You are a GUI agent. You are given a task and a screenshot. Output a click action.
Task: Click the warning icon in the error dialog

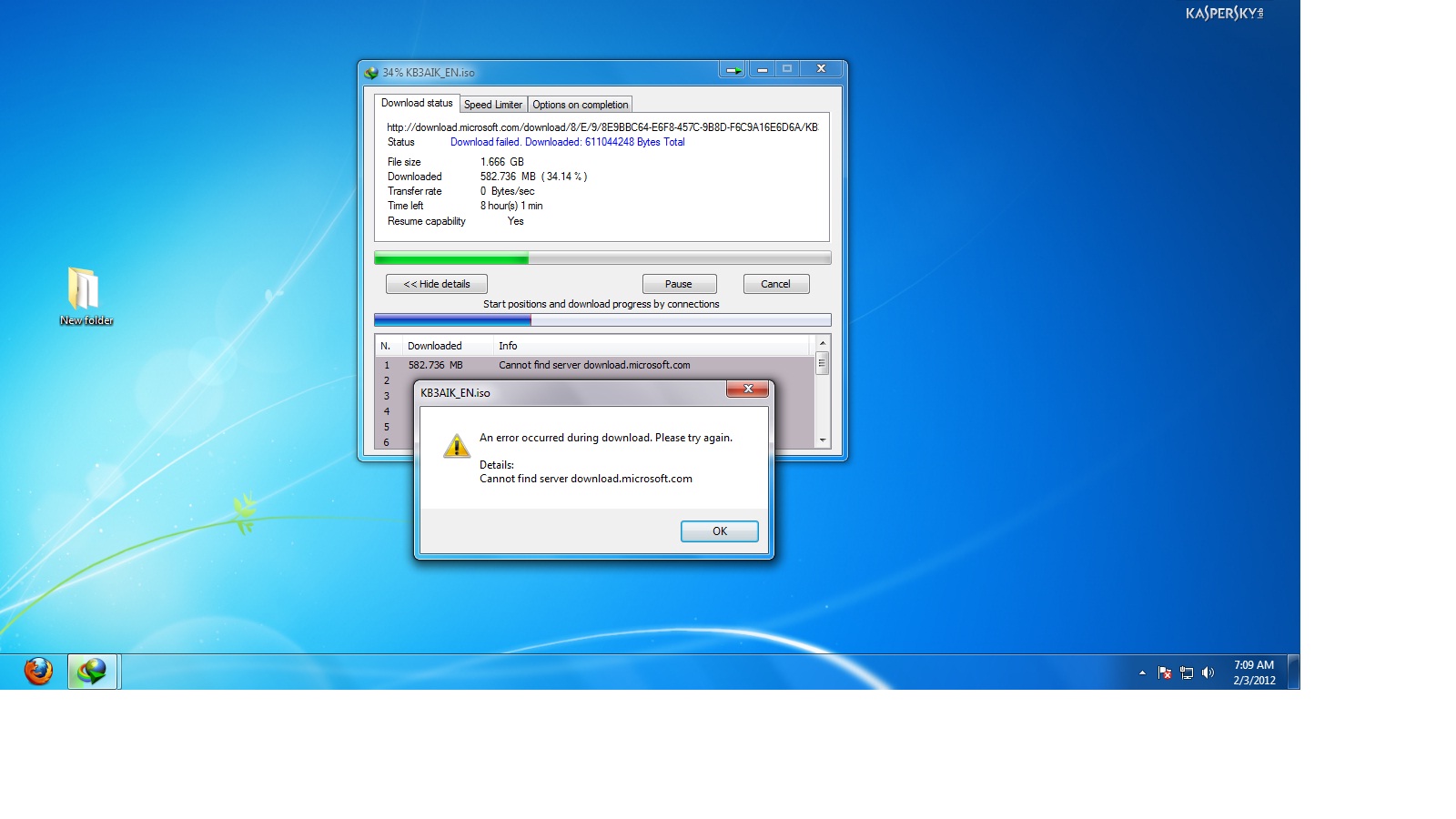tap(456, 445)
